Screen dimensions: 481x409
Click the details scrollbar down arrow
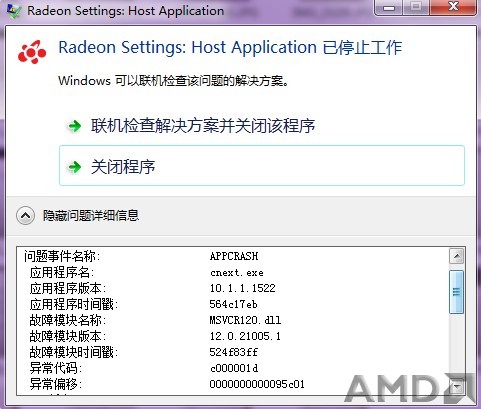(457, 387)
